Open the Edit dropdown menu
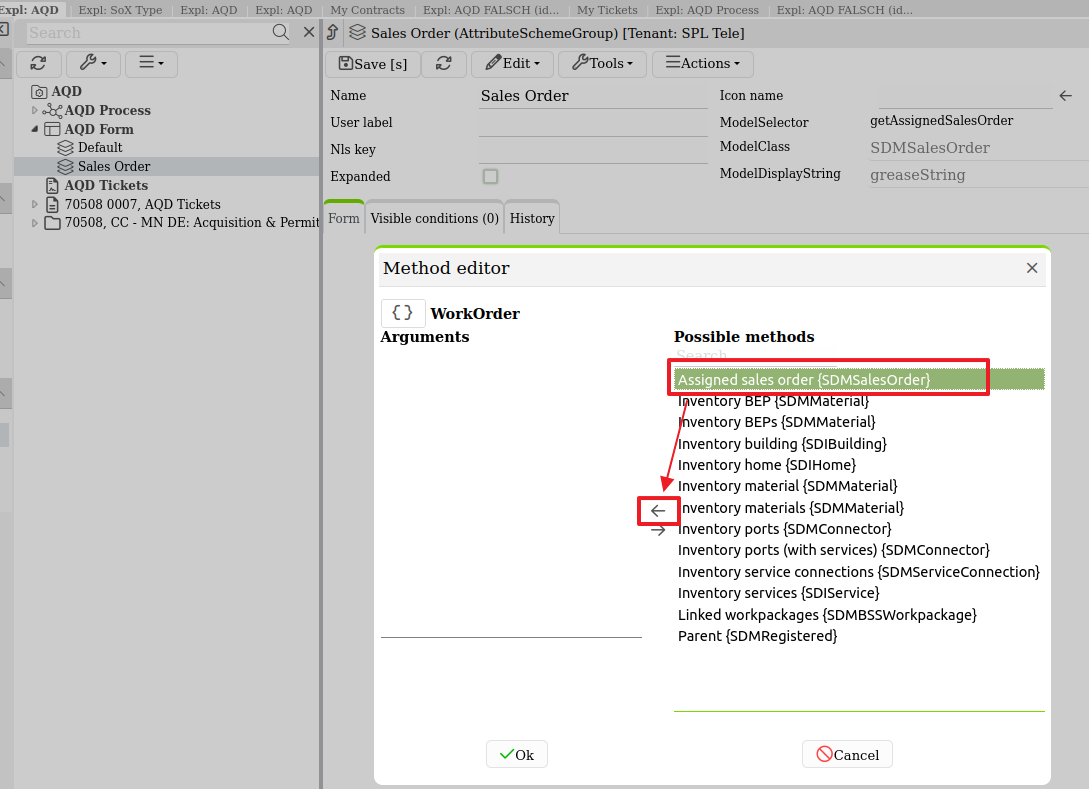The image size is (1089, 789). (x=513, y=64)
